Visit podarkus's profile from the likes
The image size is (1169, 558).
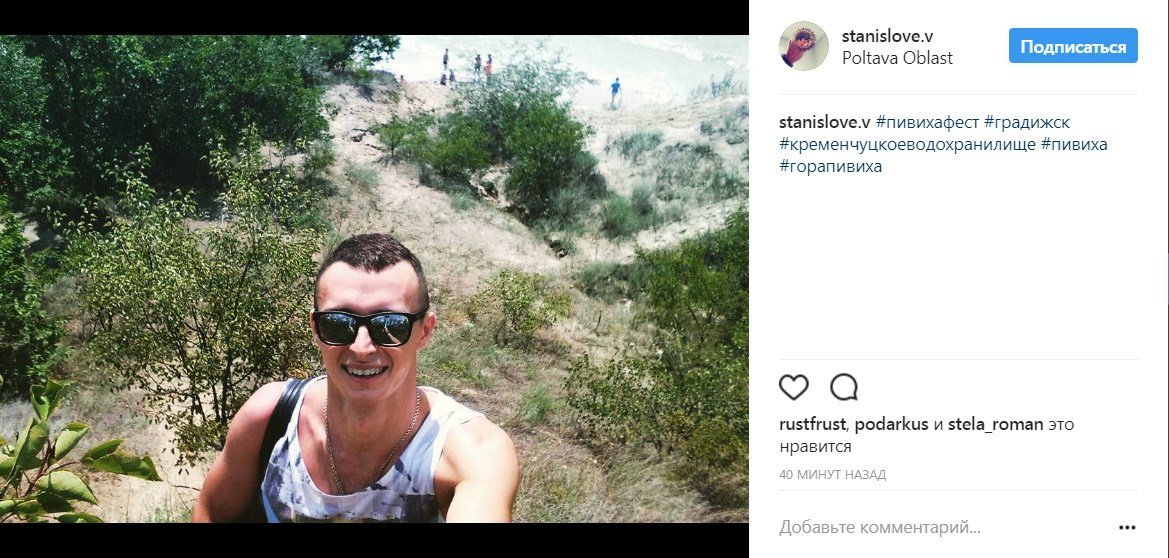[891, 424]
